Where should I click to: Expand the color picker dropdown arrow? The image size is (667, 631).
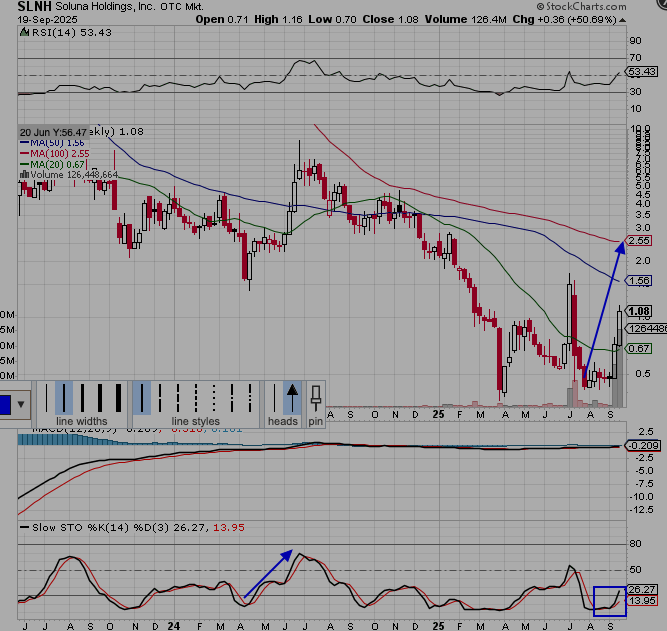point(21,404)
